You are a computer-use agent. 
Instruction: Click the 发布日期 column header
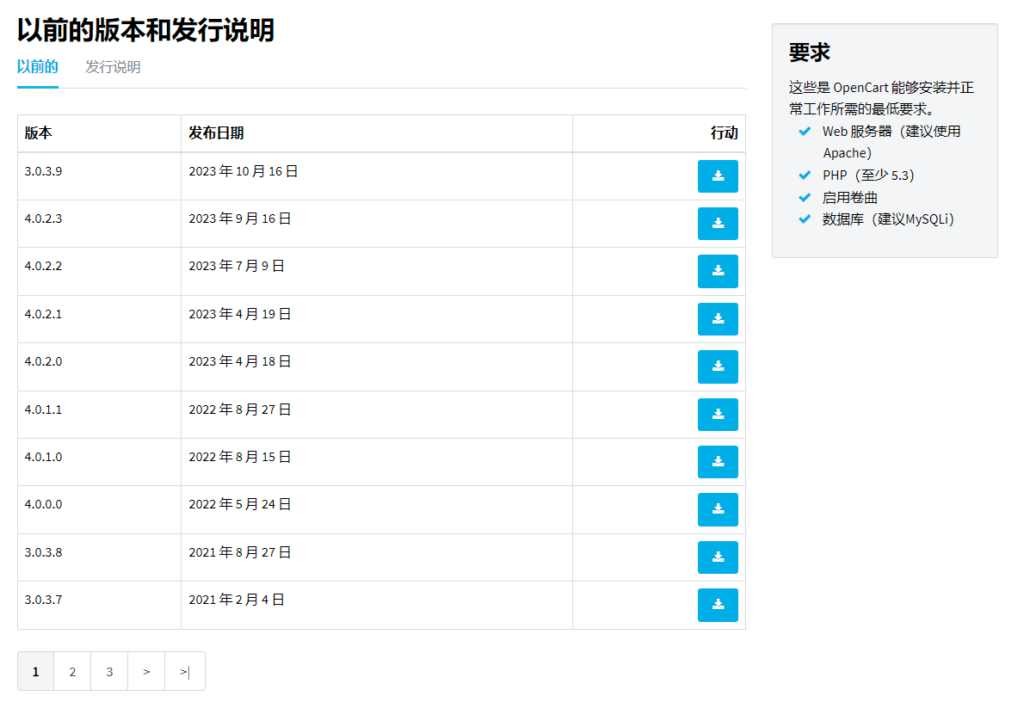coord(206,133)
